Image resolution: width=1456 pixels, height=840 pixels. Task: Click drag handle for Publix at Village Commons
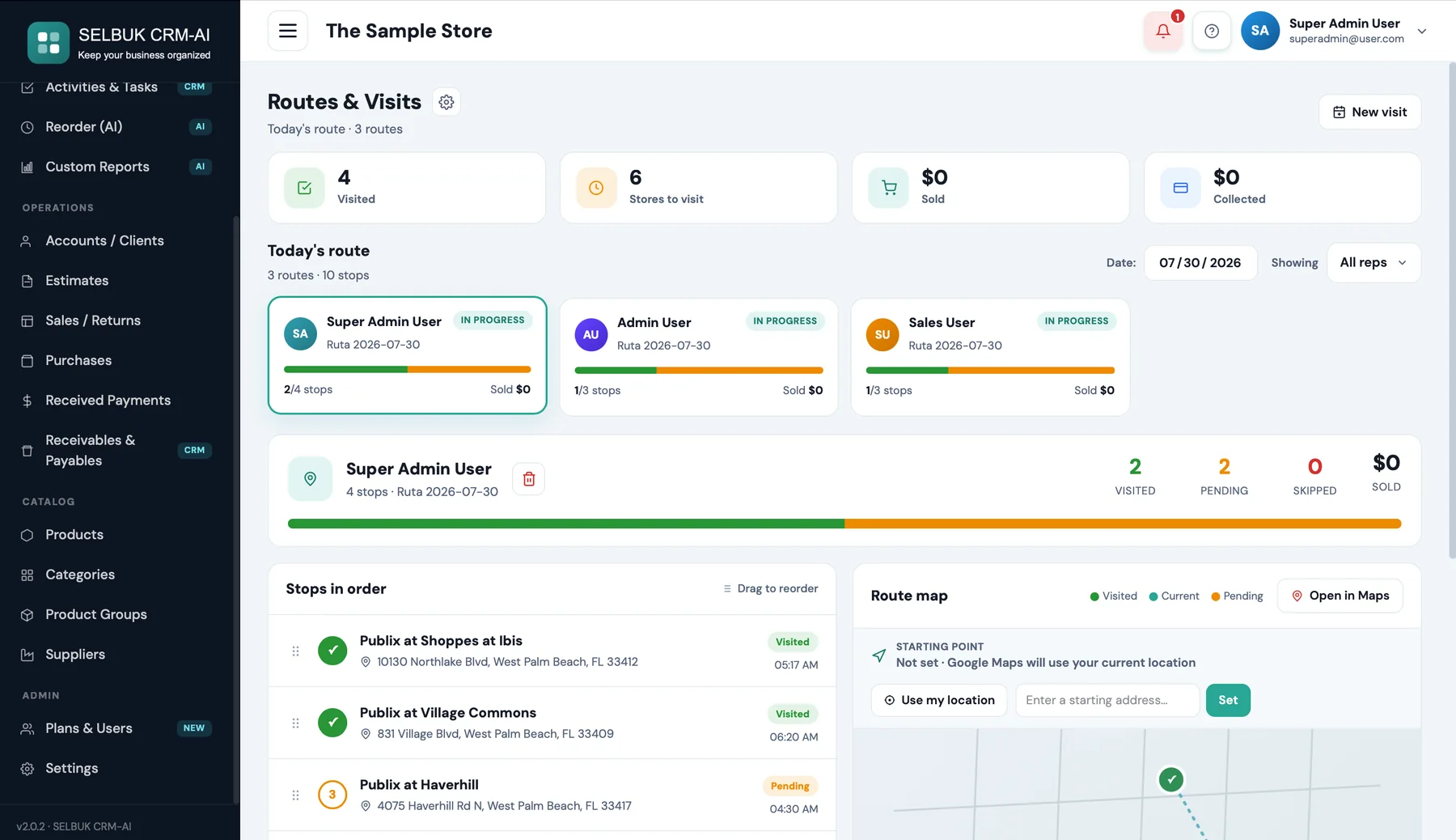click(296, 723)
